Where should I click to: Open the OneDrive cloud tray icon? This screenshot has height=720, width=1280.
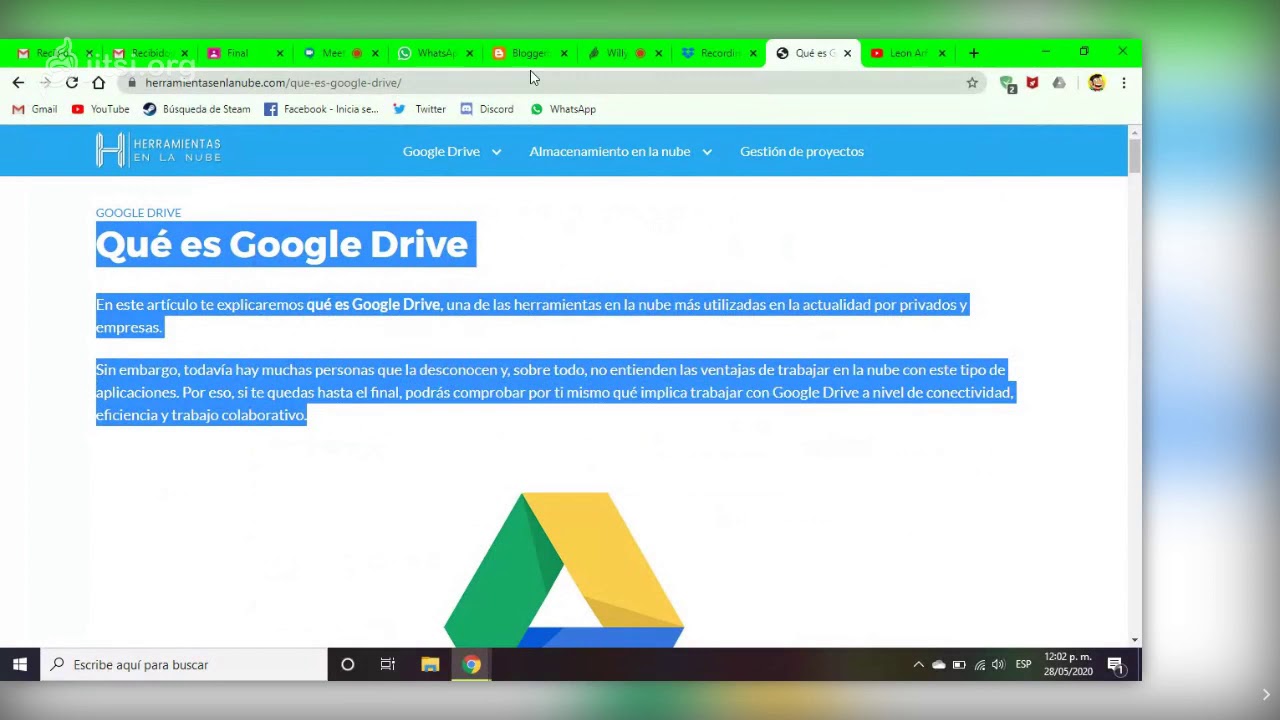click(938, 665)
